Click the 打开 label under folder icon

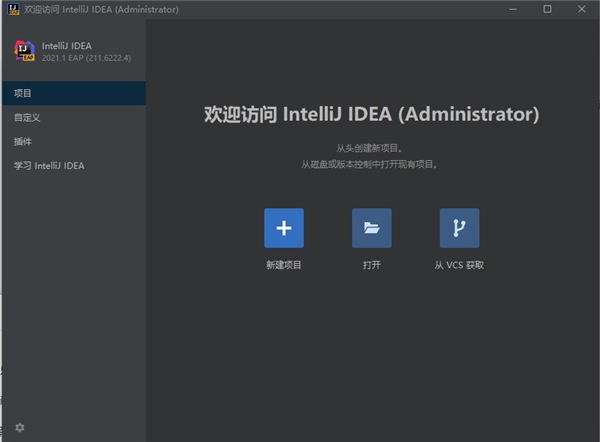tap(372, 265)
